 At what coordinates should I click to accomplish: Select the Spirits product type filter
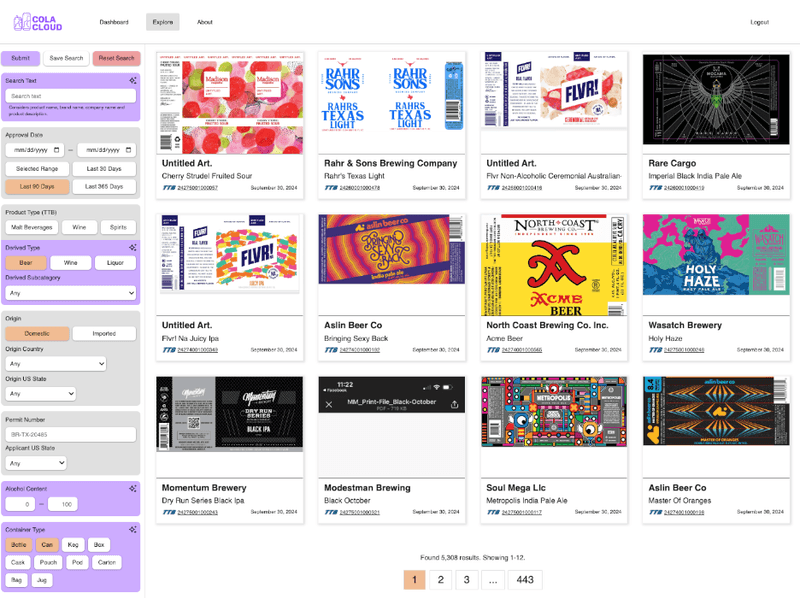point(119,226)
